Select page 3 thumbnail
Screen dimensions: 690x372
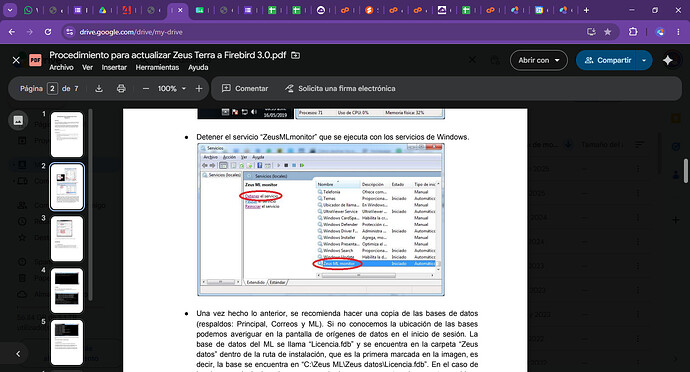[67, 239]
